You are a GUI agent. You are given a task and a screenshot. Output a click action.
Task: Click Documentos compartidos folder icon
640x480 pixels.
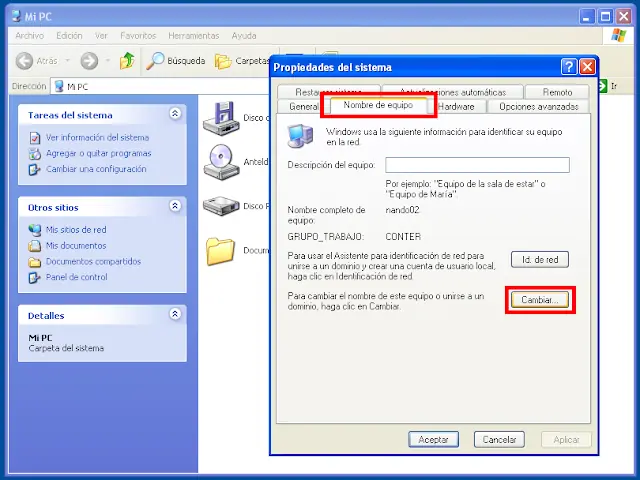point(35,262)
